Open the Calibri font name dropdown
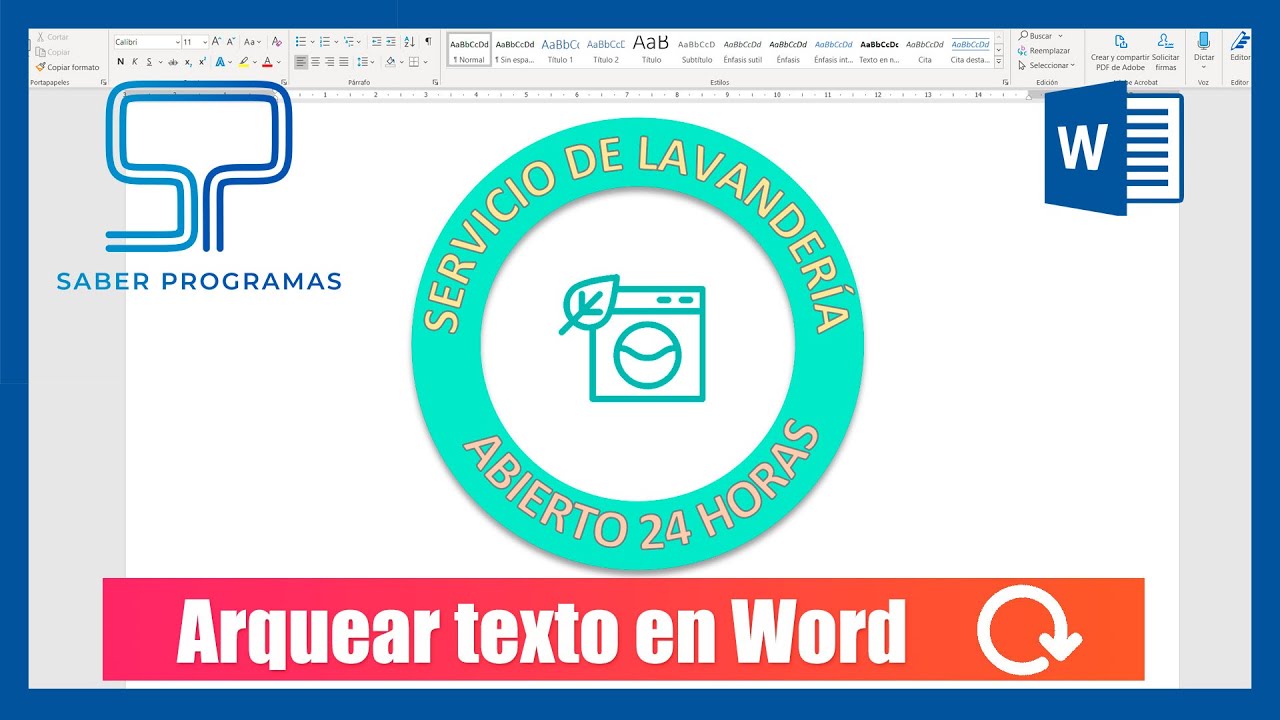1280x720 pixels. point(177,42)
